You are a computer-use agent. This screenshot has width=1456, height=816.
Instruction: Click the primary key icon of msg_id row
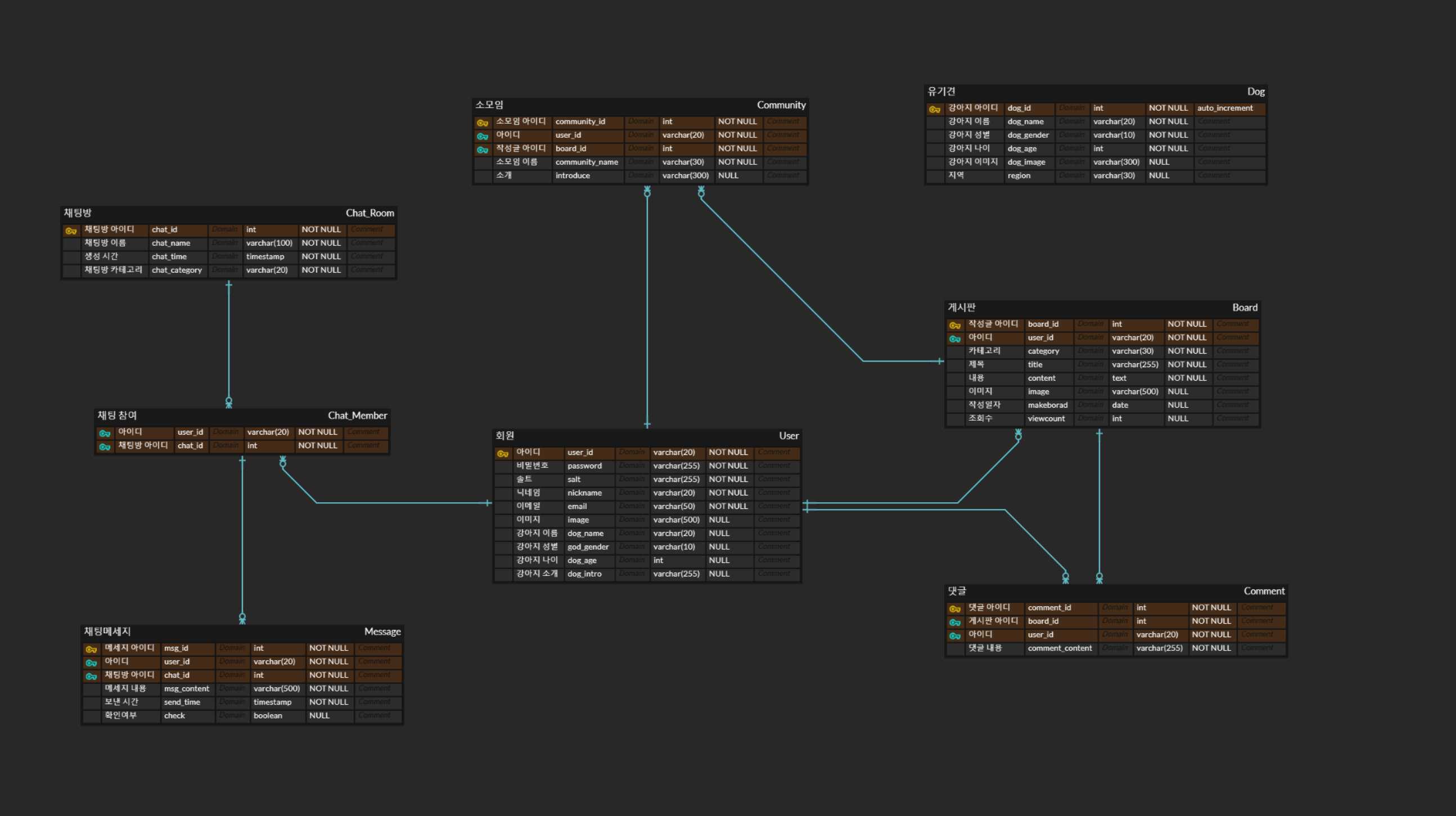(91, 650)
